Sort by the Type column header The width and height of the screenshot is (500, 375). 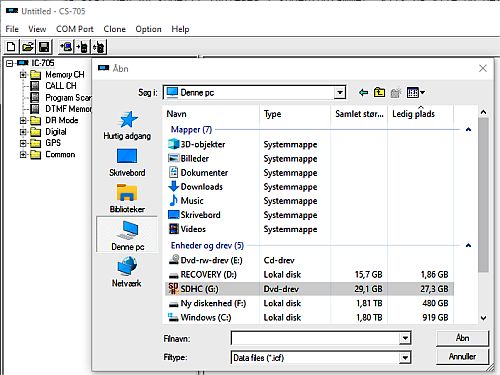point(295,114)
